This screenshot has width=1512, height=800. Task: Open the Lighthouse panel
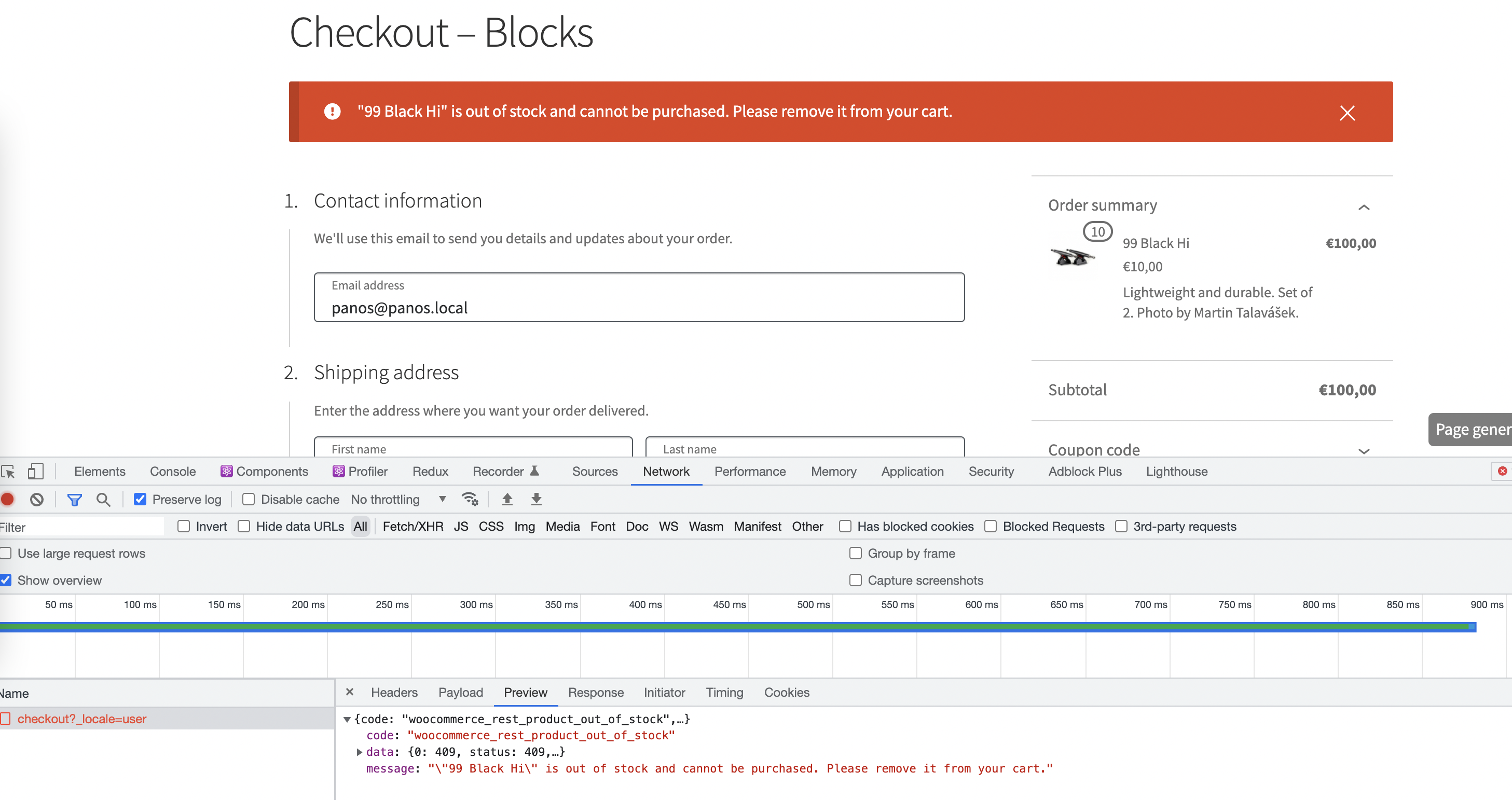click(x=1176, y=471)
